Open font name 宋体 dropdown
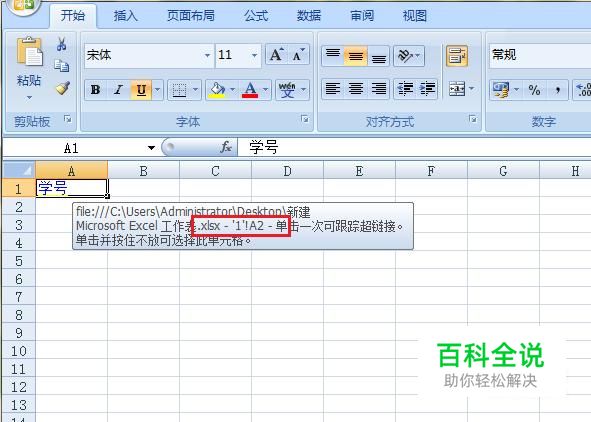The width and height of the screenshot is (591, 422). (x=207, y=55)
